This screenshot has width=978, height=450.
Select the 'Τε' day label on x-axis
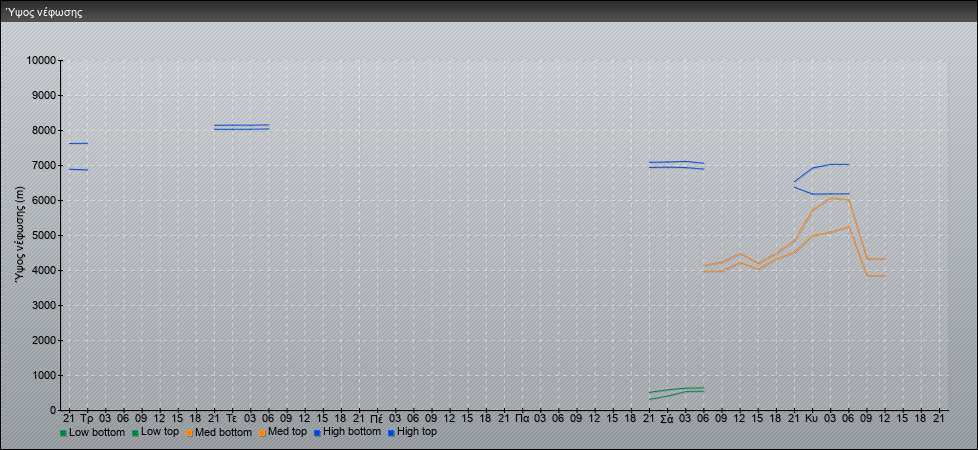point(231,419)
